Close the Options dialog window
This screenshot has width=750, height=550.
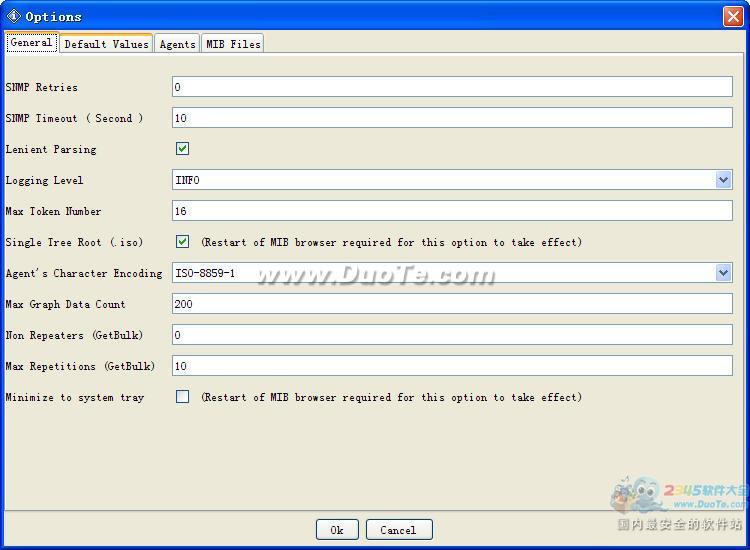733,16
